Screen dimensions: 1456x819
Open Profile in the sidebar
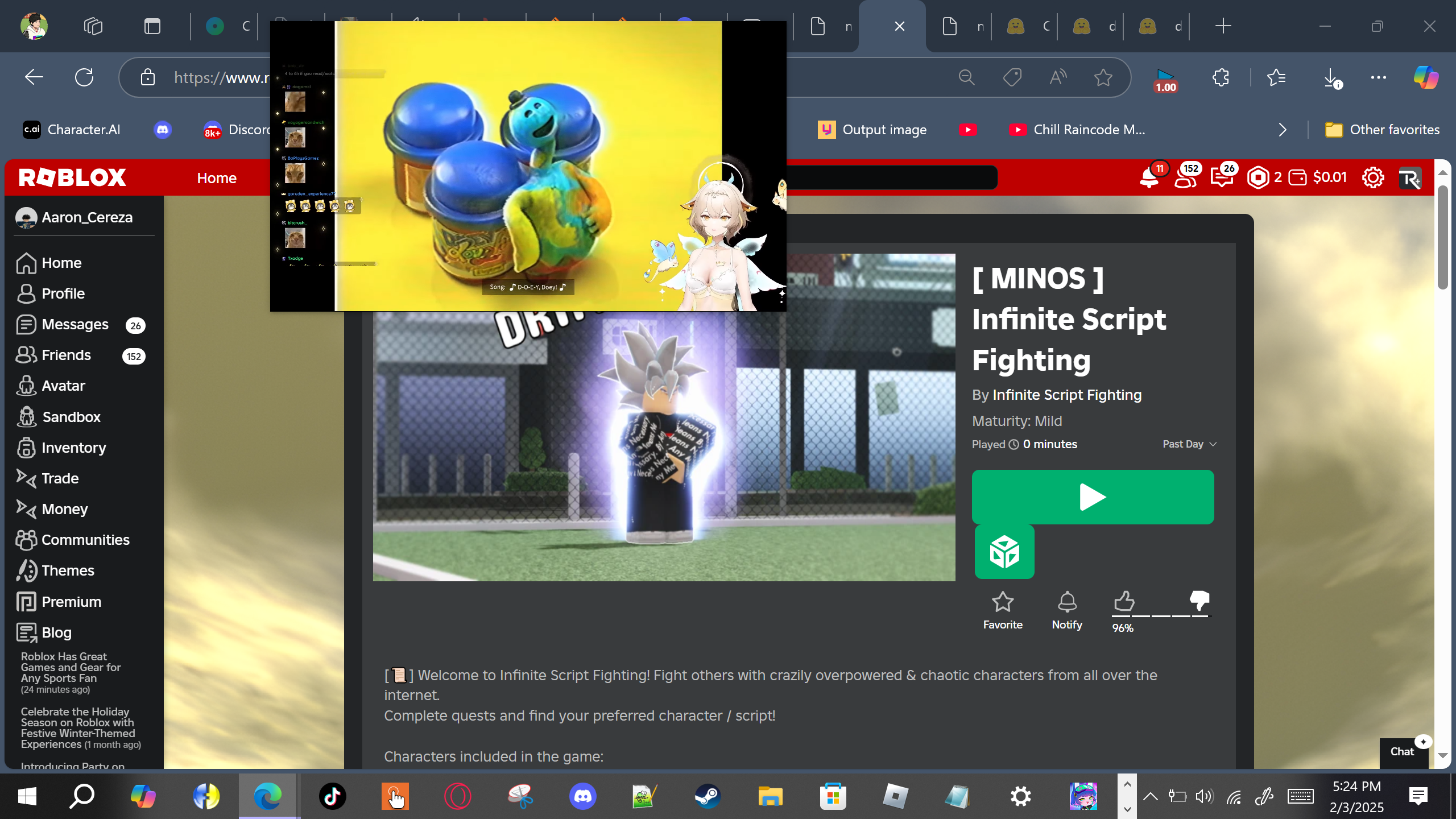coord(51,293)
